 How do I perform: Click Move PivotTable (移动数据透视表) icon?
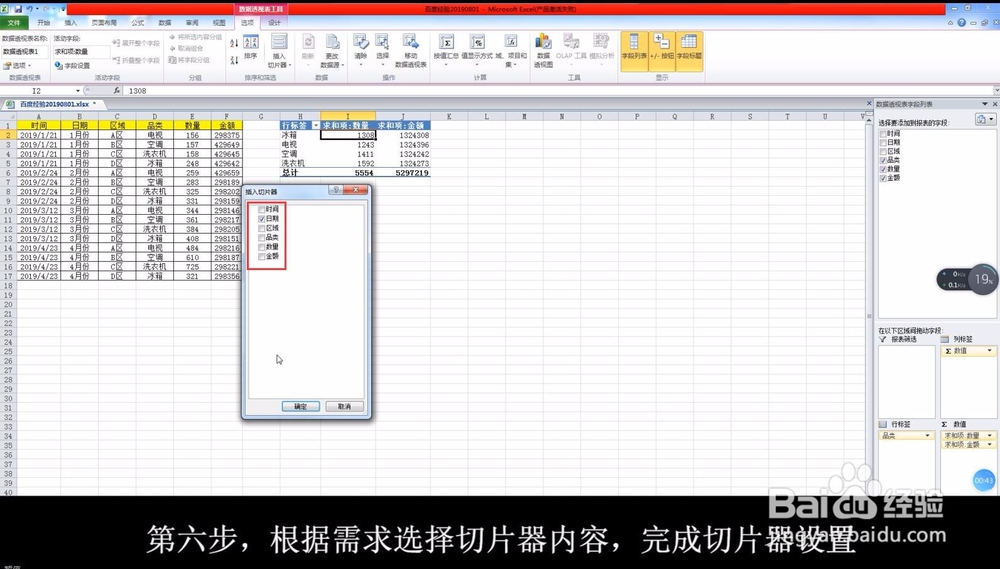tap(410, 51)
